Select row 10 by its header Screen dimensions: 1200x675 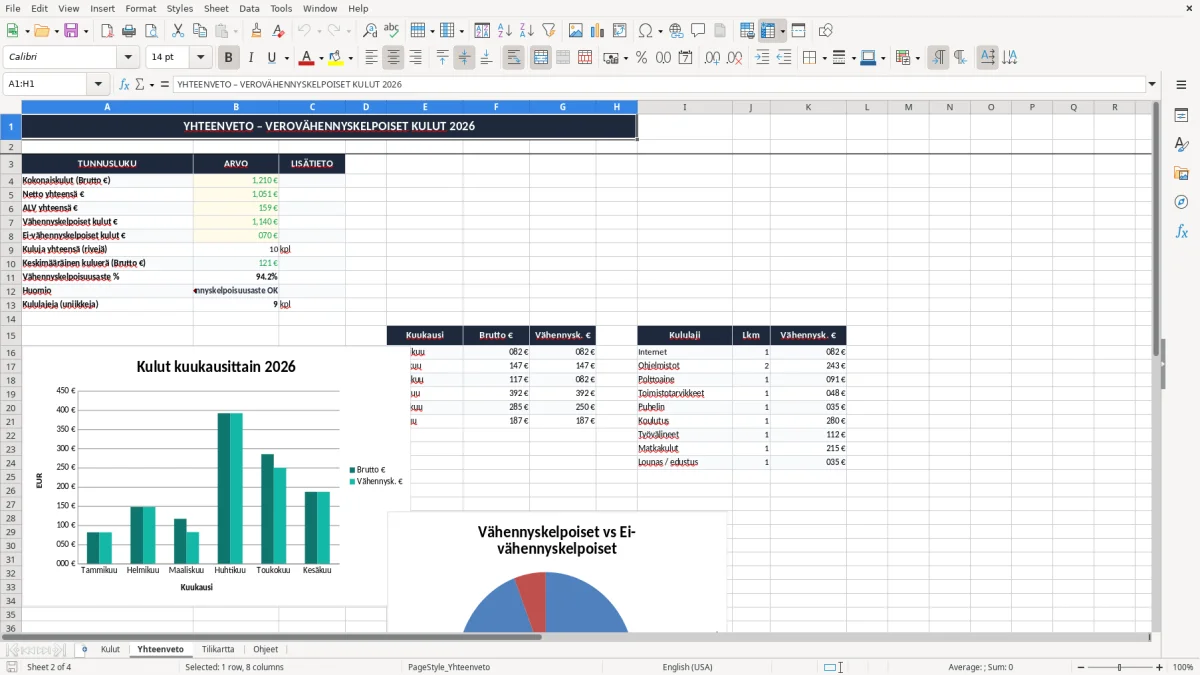tap(10, 263)
